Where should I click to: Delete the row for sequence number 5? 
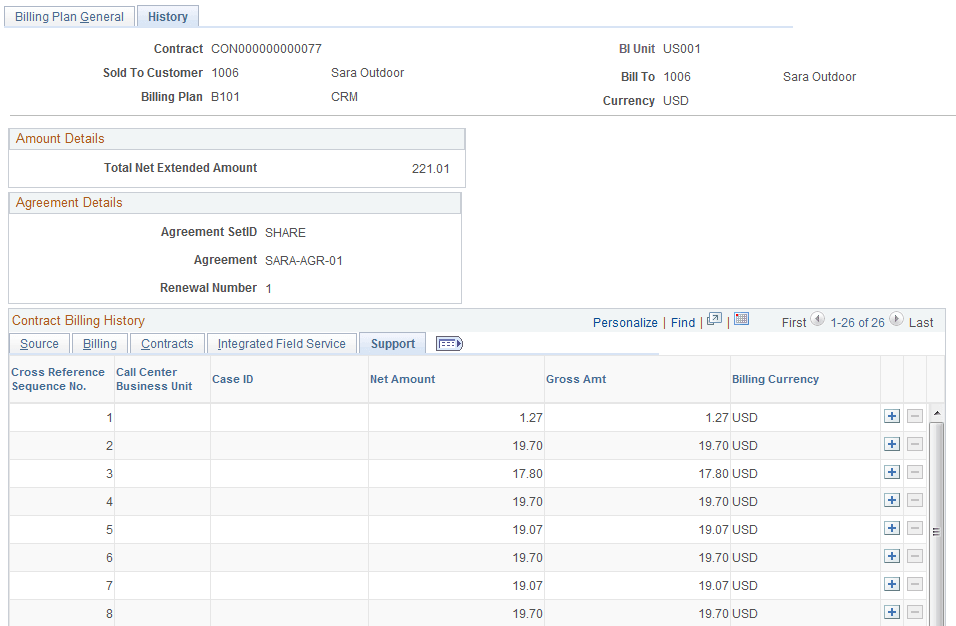tap(915, 529)
